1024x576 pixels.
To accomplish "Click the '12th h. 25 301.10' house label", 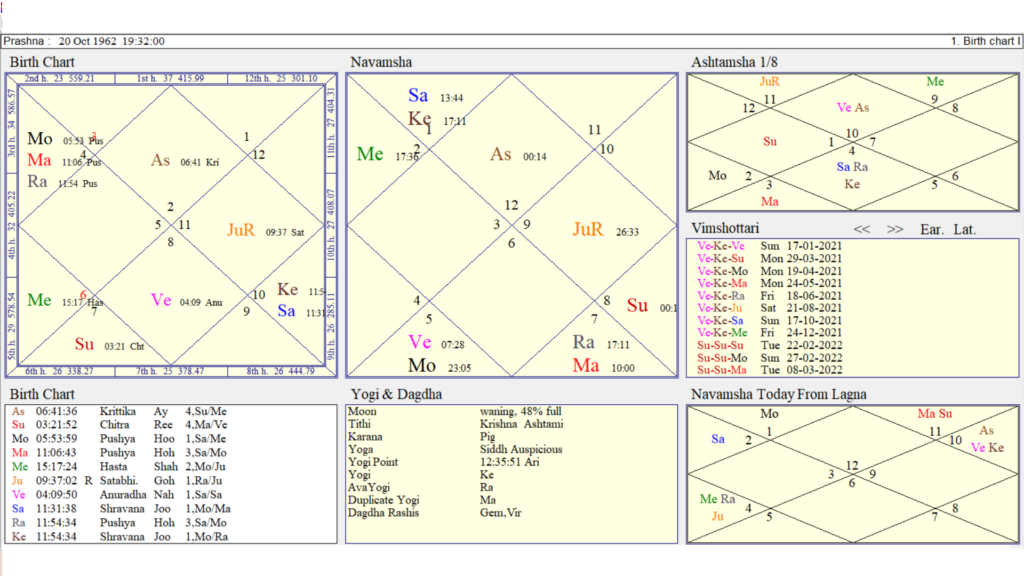I will pyautogui.click(x=281, y=78).
